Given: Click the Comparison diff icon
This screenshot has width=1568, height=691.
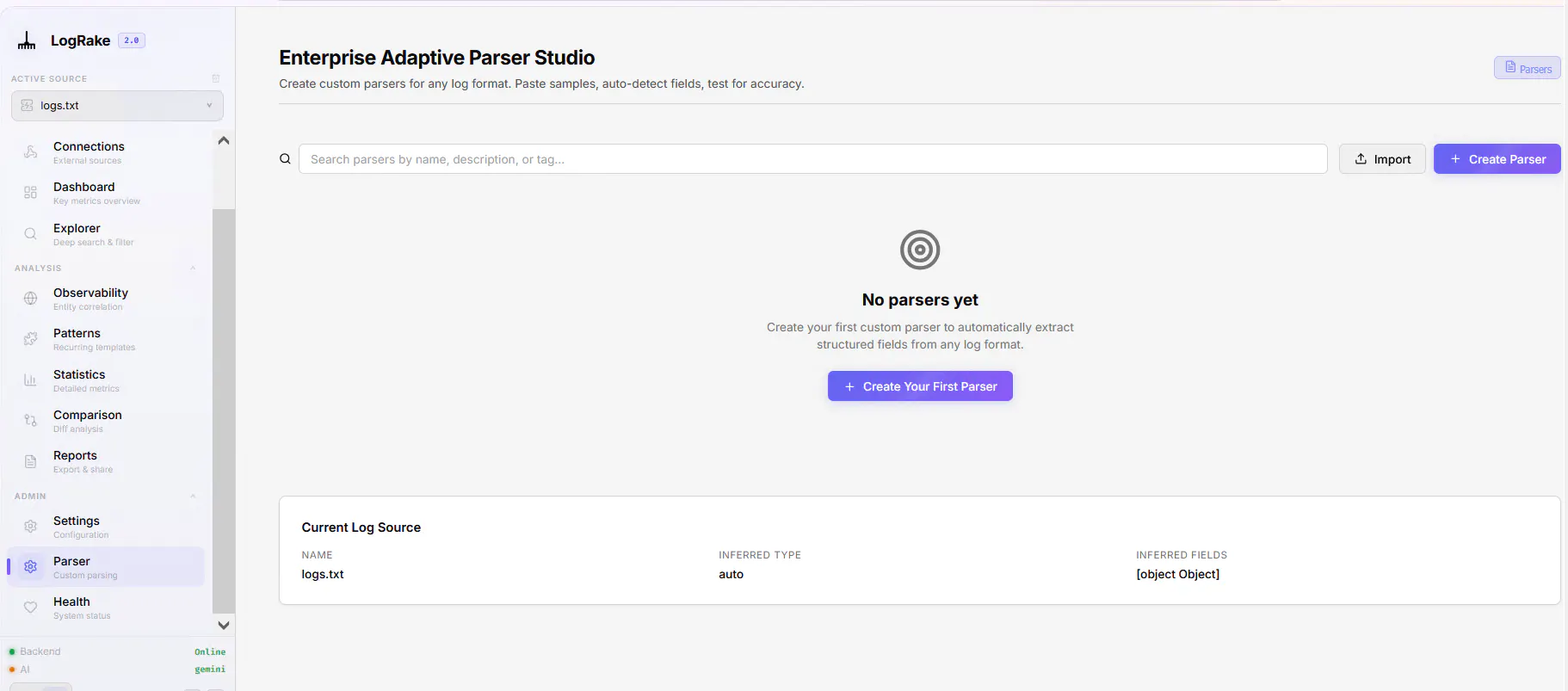Looking at the screenshot, I should coord(30,421).
